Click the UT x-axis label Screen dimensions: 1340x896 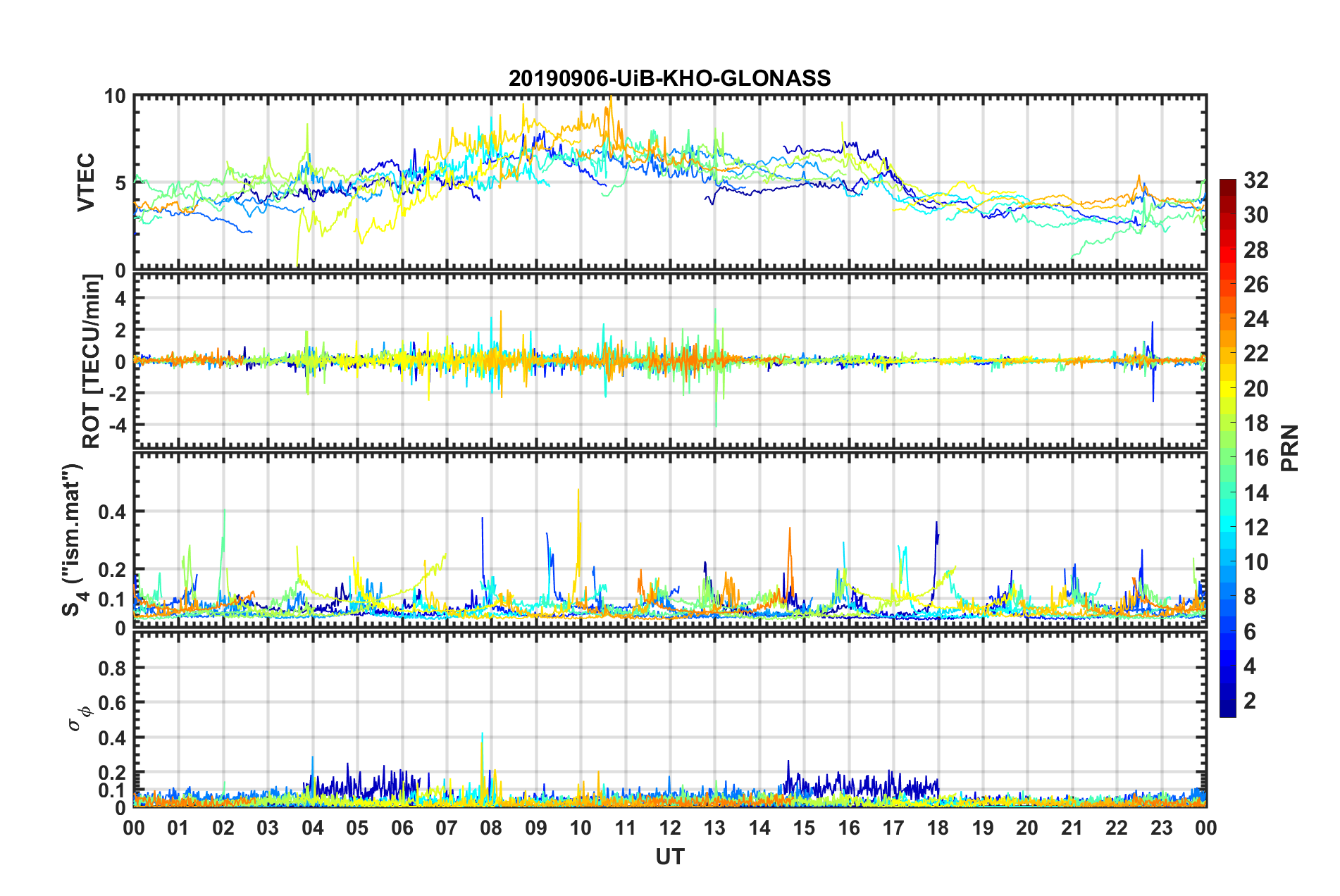669,856
